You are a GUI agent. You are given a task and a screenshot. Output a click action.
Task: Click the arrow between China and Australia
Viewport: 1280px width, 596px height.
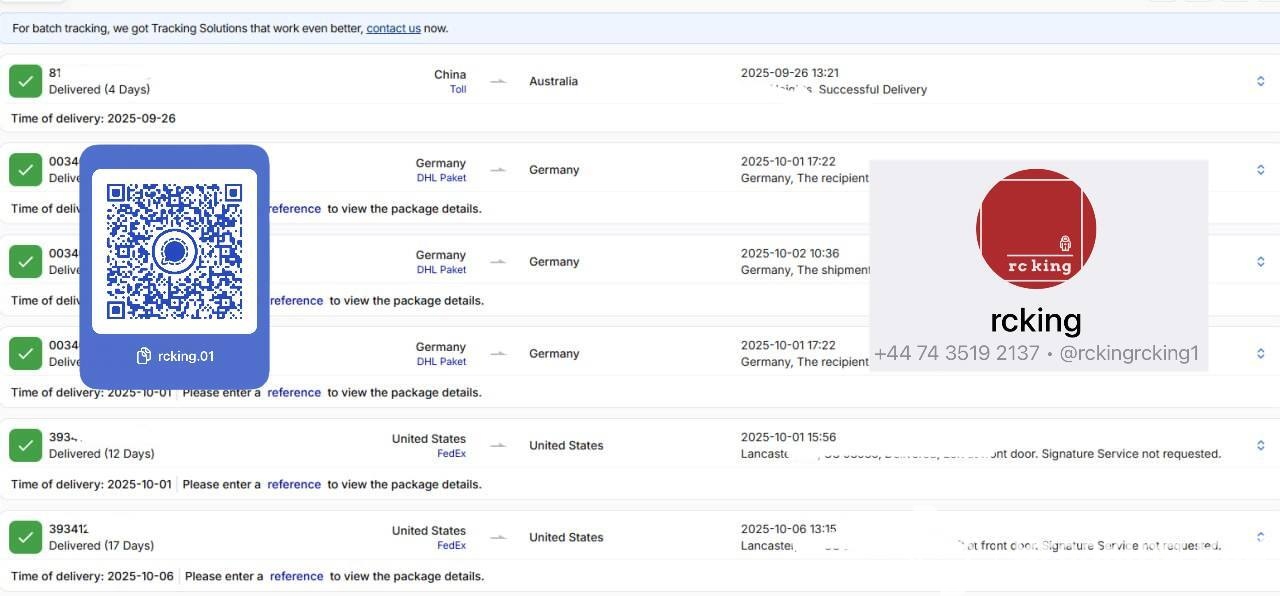point(498,81)
